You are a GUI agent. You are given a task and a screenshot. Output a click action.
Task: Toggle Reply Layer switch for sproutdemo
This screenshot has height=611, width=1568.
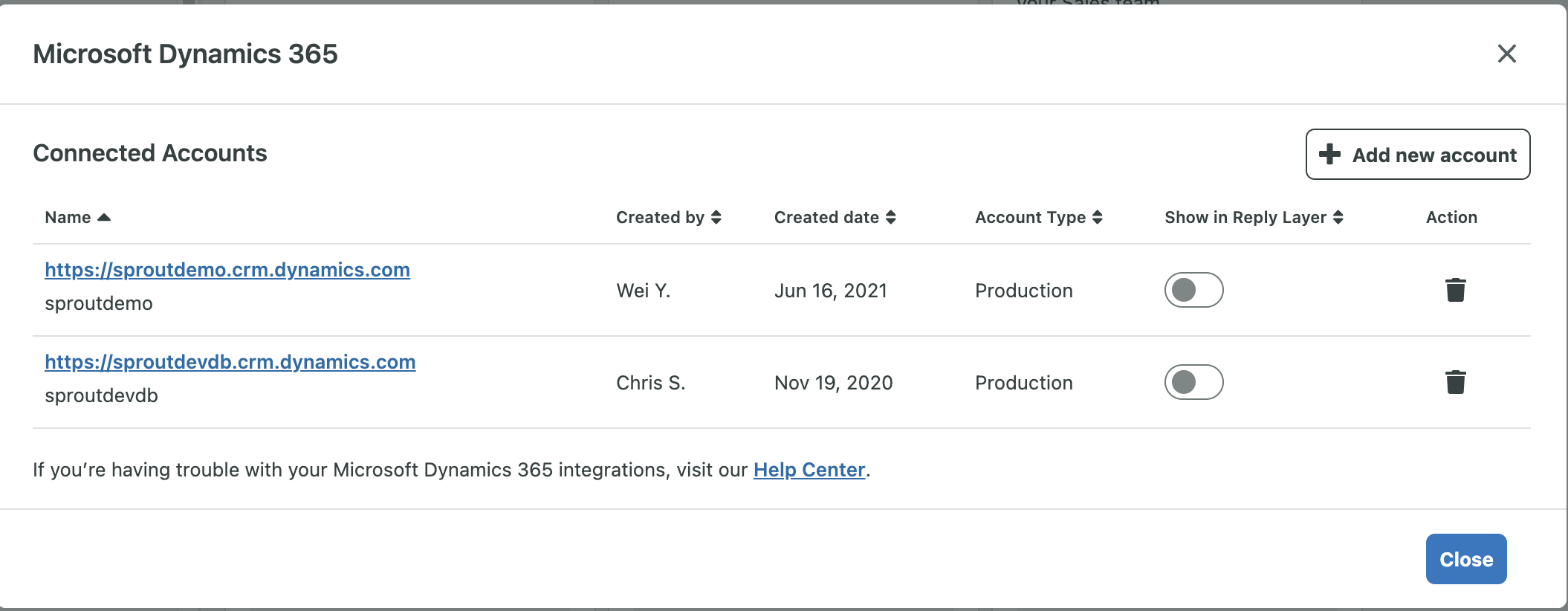click(1193, 290)
